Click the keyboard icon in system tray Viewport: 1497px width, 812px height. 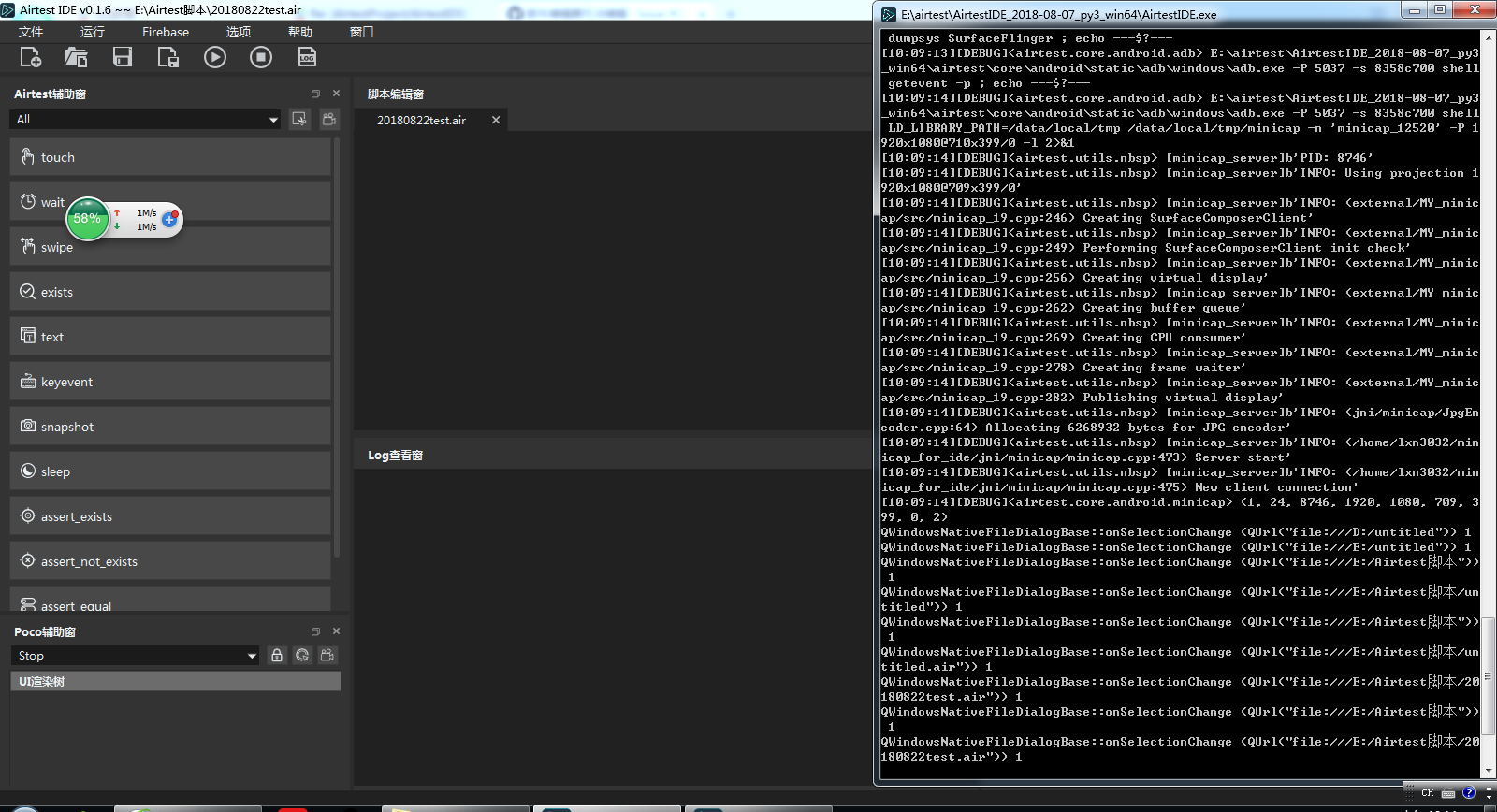pos(1448,793)
